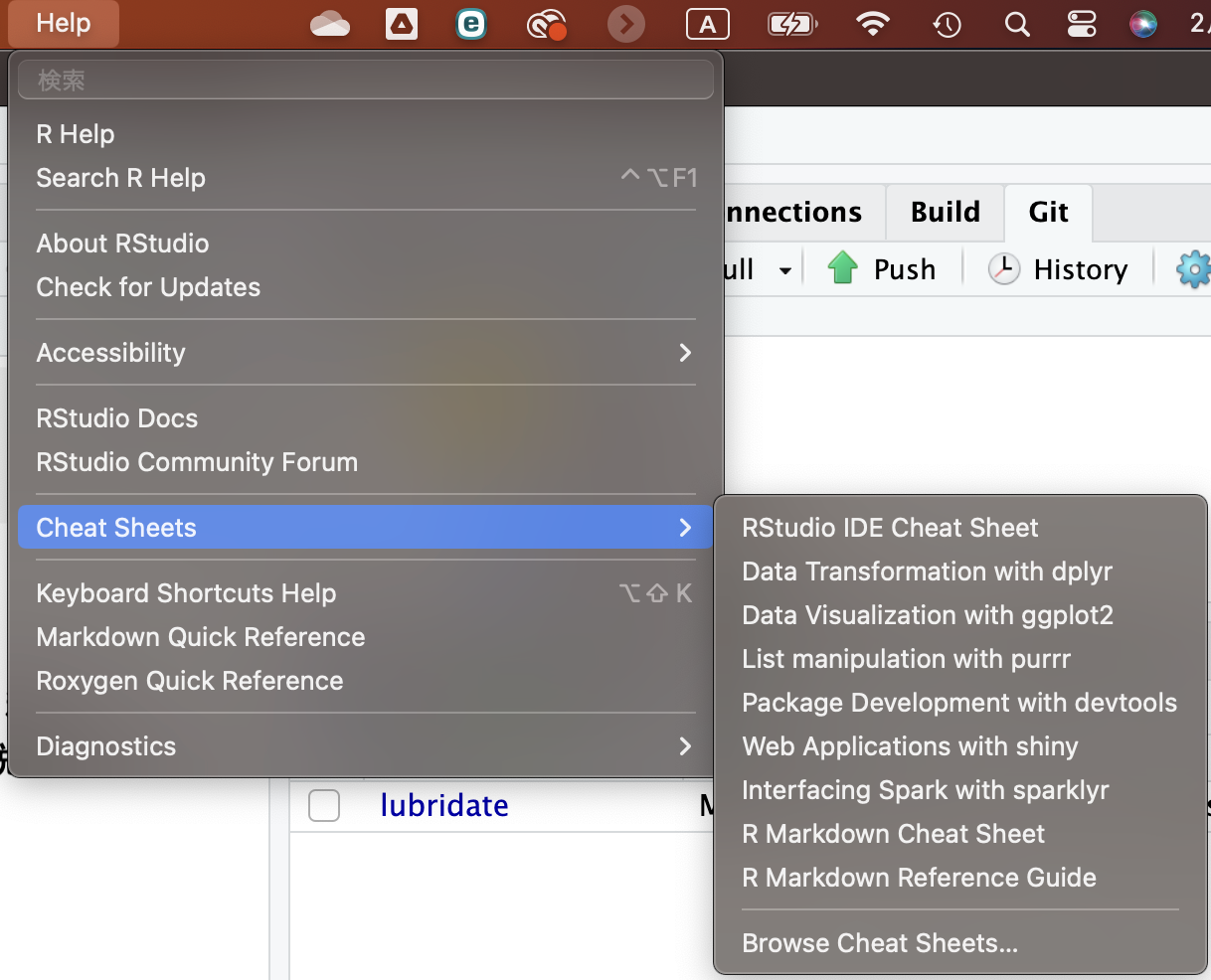Viewport: 1211px width, 980px height.
Task: Choose R Help from the Help menu
Action: pos(366,134)
